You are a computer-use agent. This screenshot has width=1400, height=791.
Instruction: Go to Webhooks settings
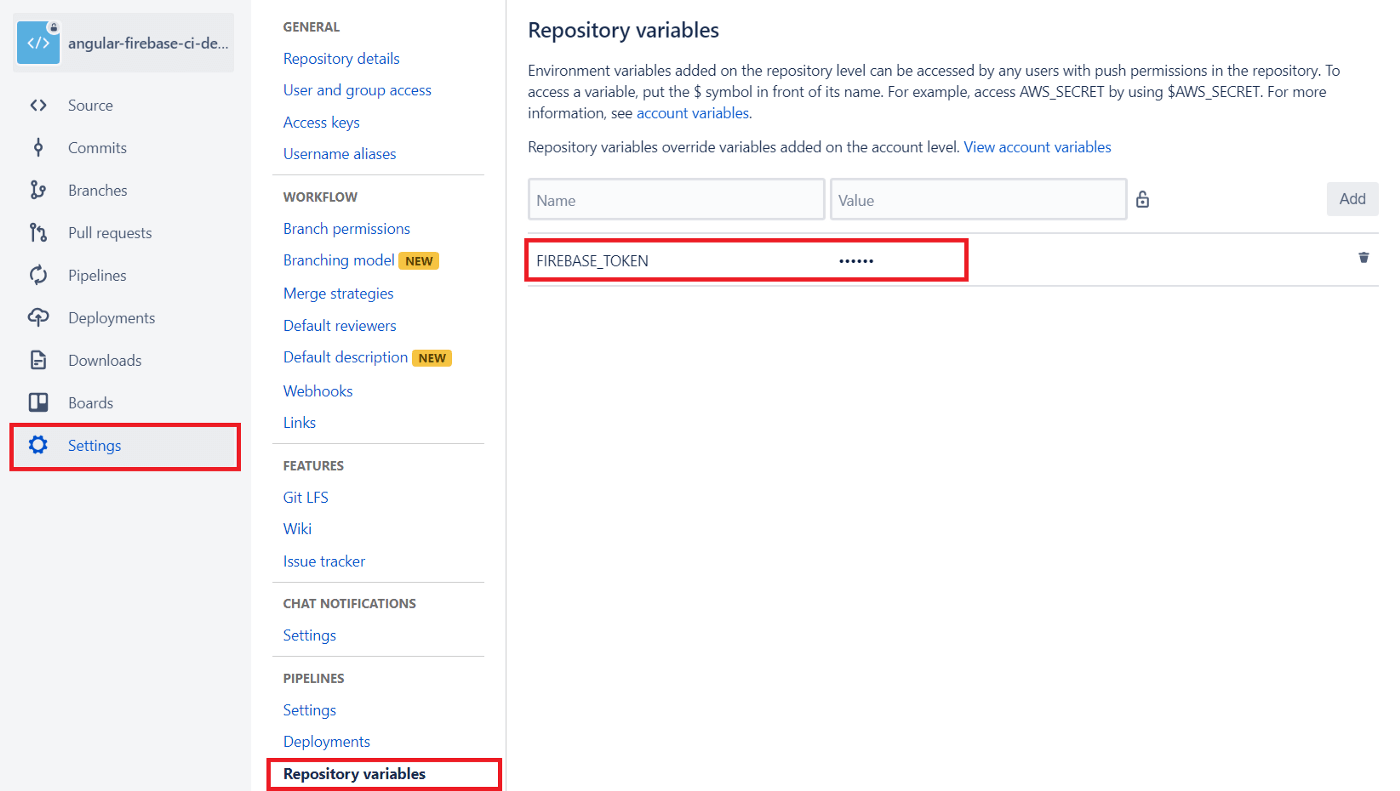click(x=317, y=391)
